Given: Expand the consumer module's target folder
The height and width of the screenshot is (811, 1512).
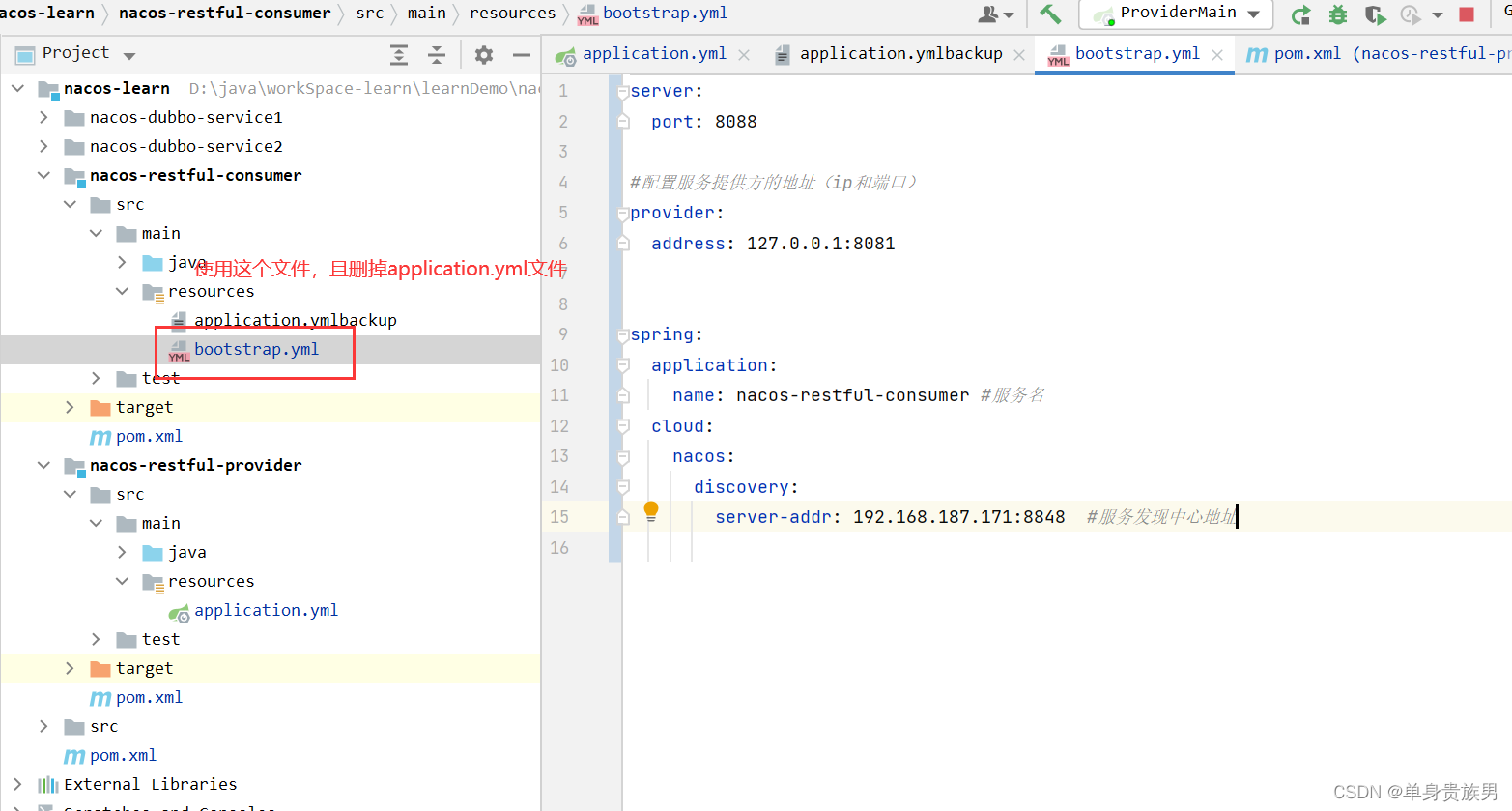Looking at the screenshot, I should 70,407.
